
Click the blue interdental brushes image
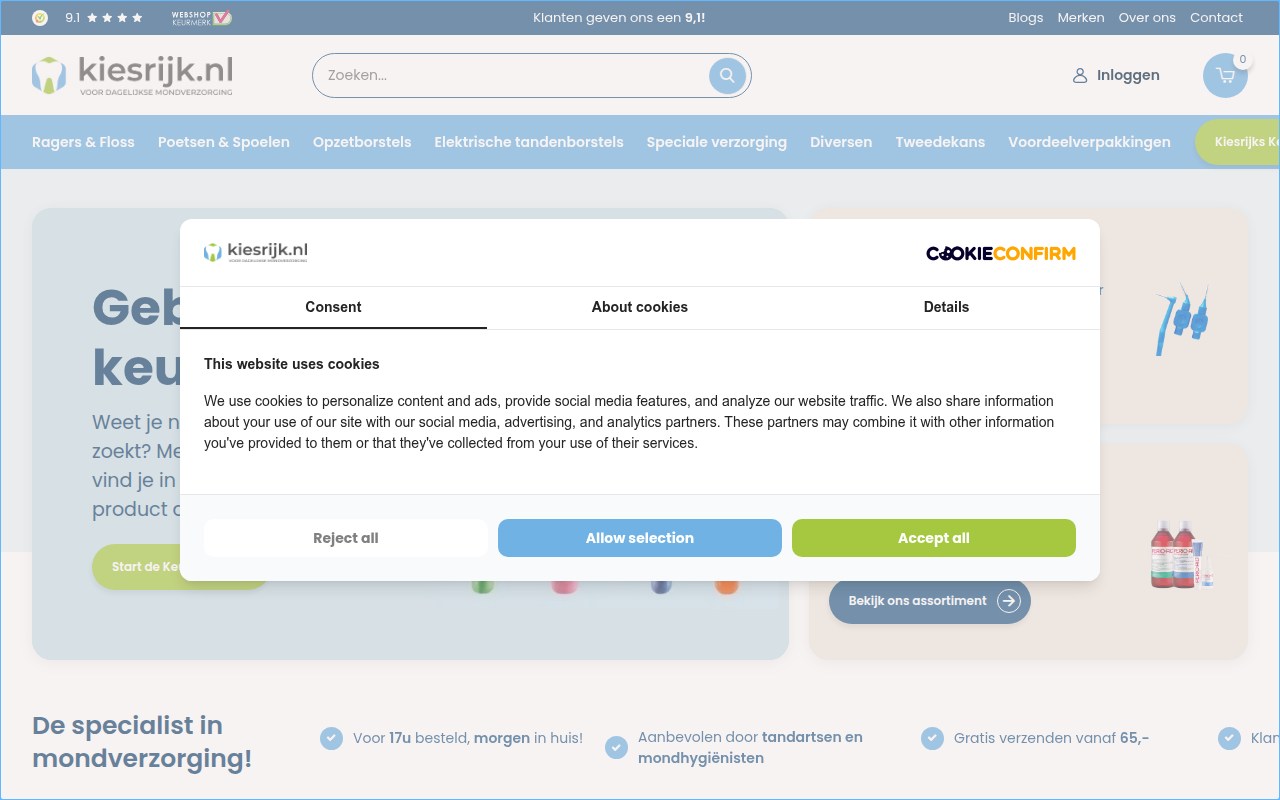(x=1182, y=318)
